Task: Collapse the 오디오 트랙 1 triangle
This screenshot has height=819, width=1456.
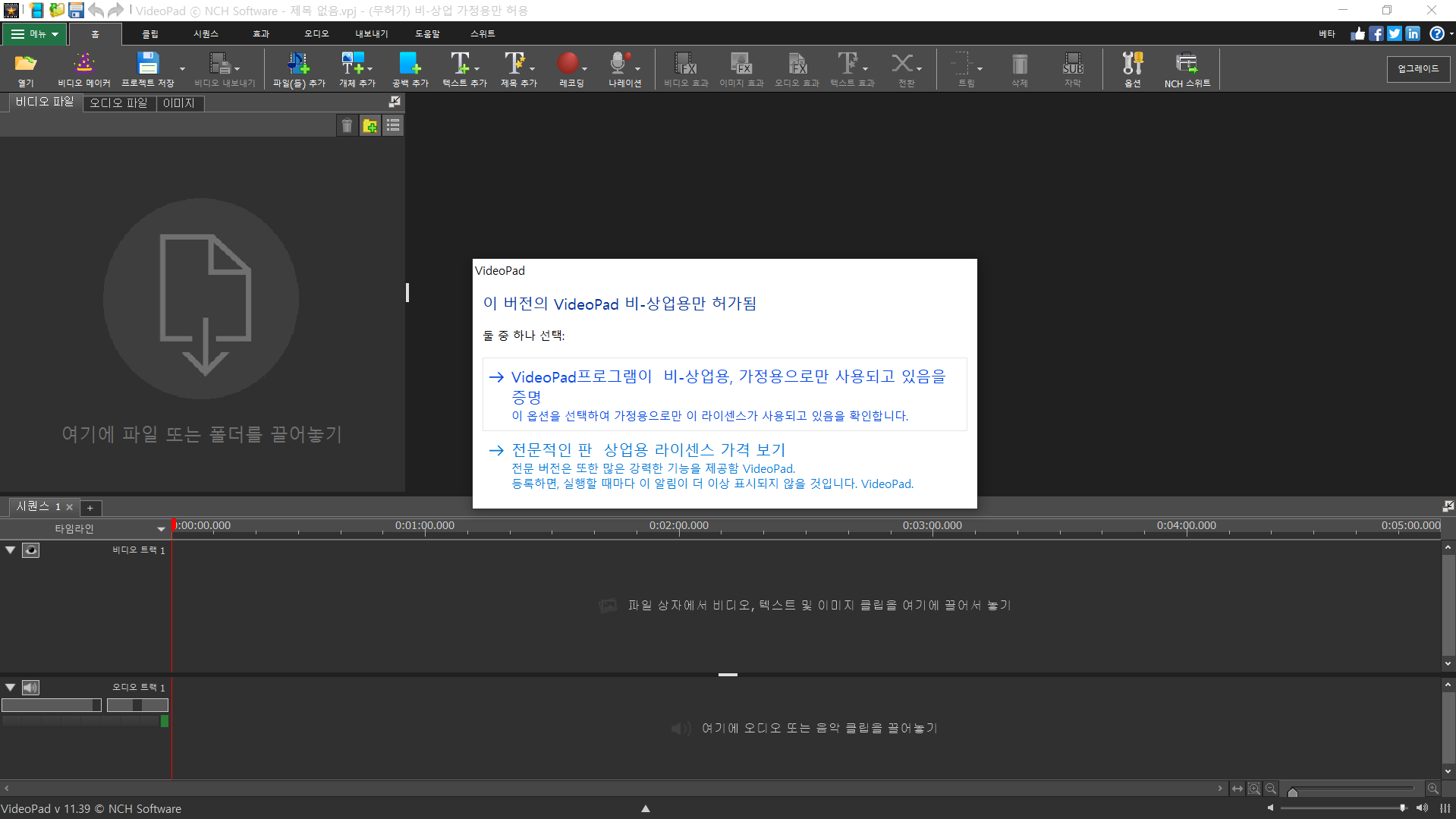Action: click(x=11, y=687)
